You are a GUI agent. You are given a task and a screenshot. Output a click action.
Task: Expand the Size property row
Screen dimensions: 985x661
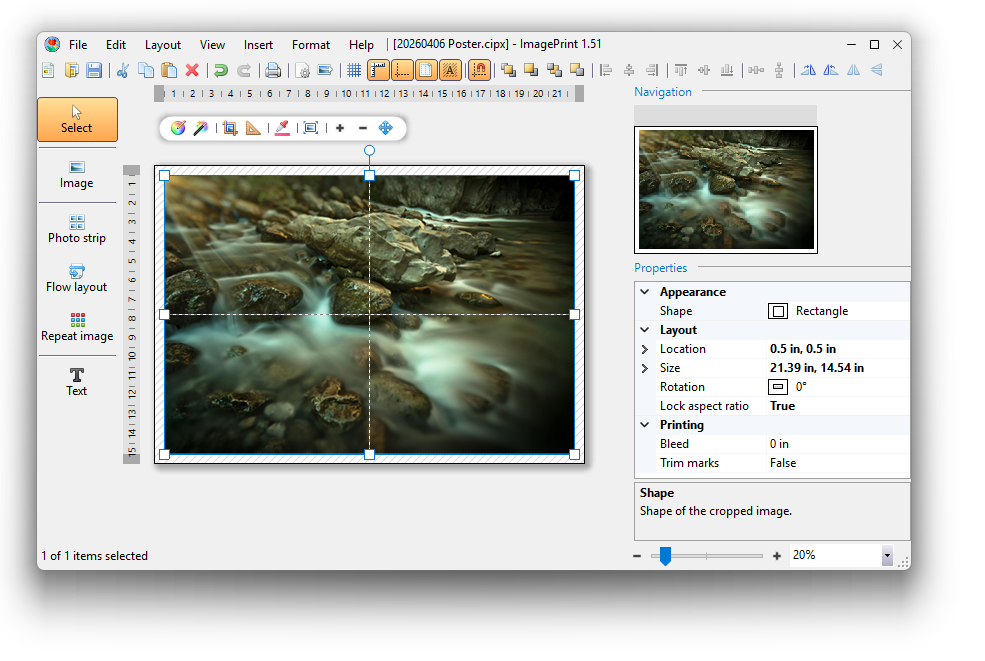[x=645, y=368]
